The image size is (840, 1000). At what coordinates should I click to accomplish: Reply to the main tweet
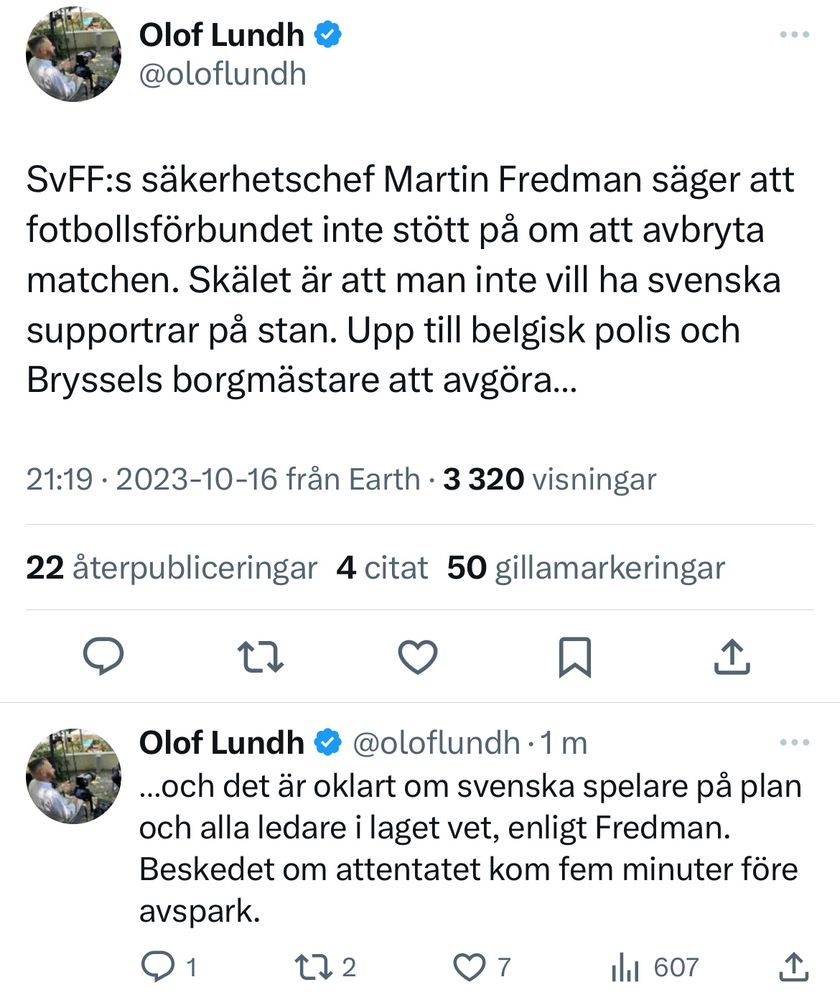[x=101, y=656]
